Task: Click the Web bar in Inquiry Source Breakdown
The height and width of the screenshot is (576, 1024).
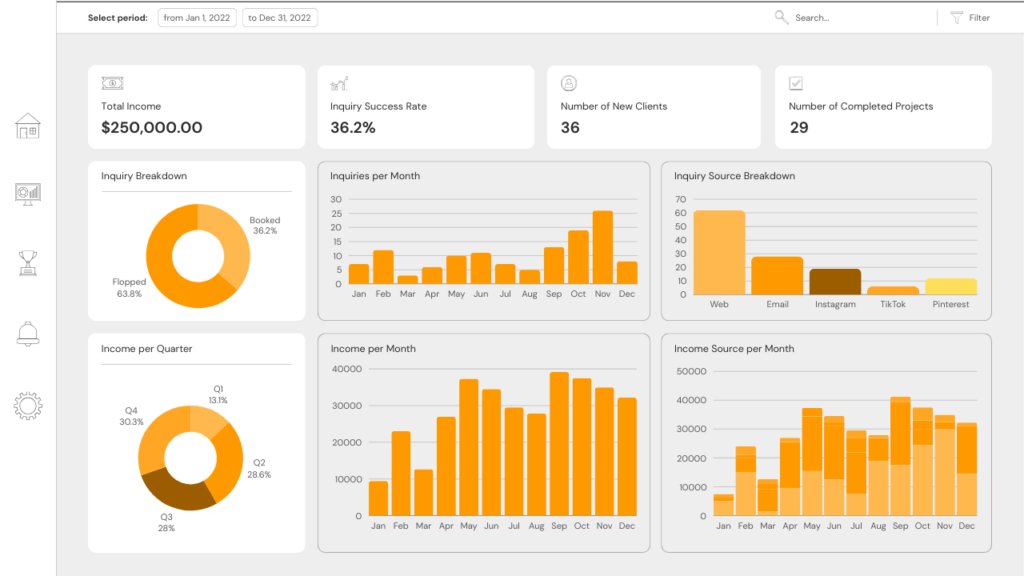Action: (x=719, y=252)
